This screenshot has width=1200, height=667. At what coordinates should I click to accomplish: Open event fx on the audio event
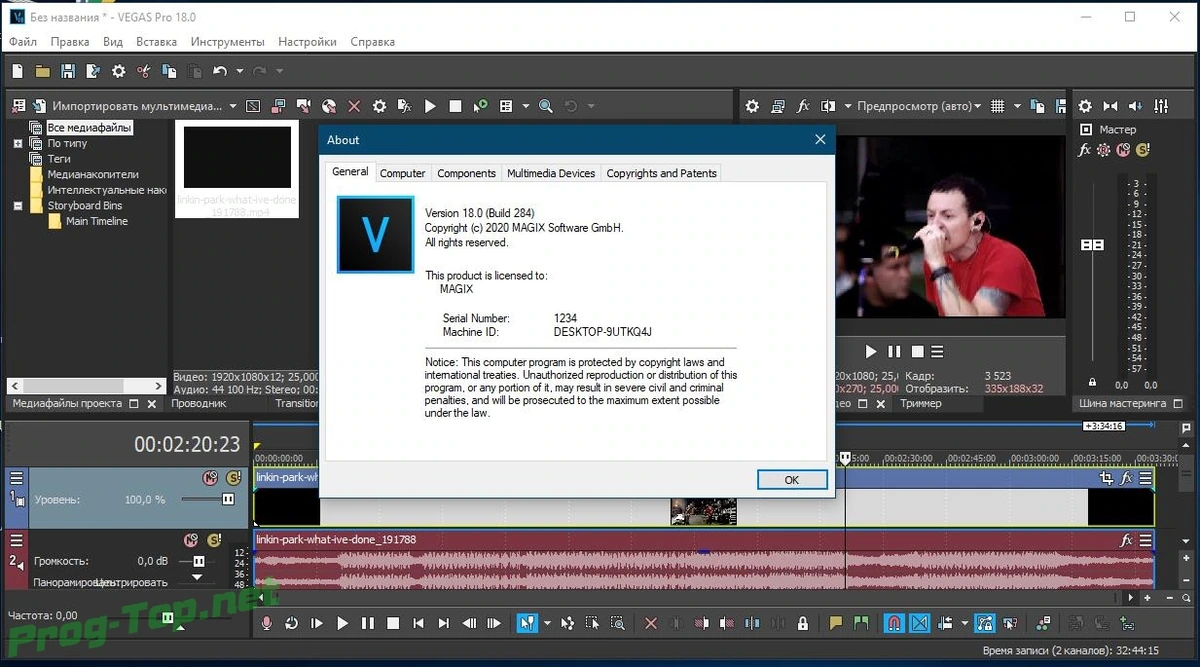click(x=1127, y=540)
